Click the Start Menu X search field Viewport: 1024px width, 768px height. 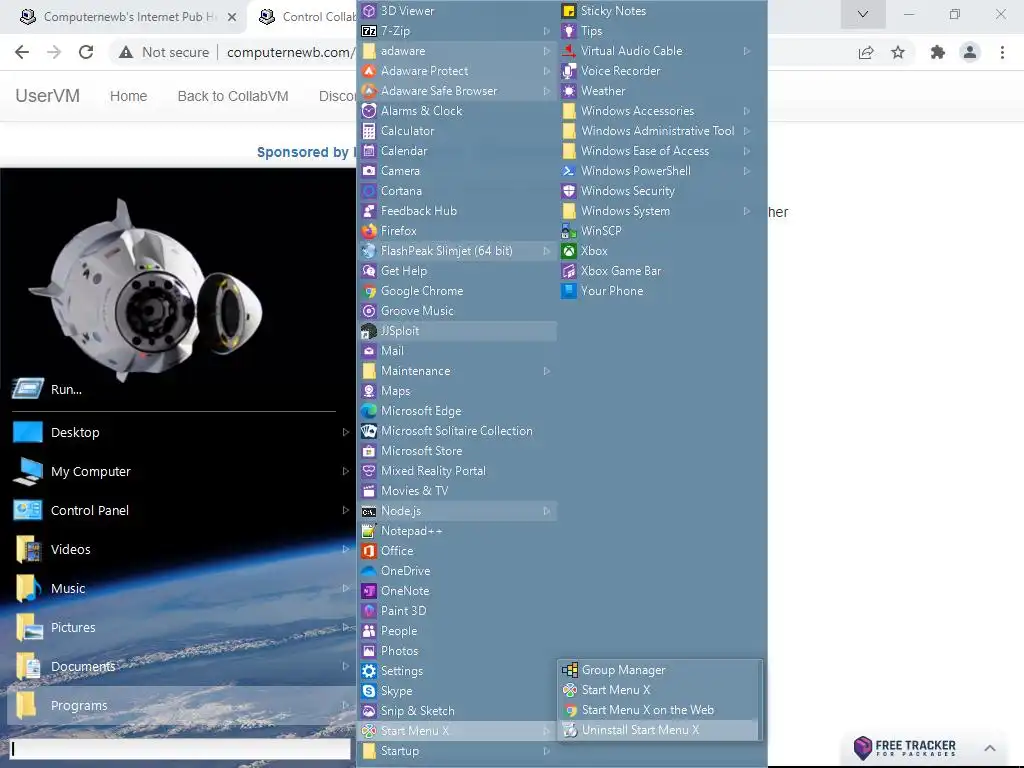pos(180,749)
